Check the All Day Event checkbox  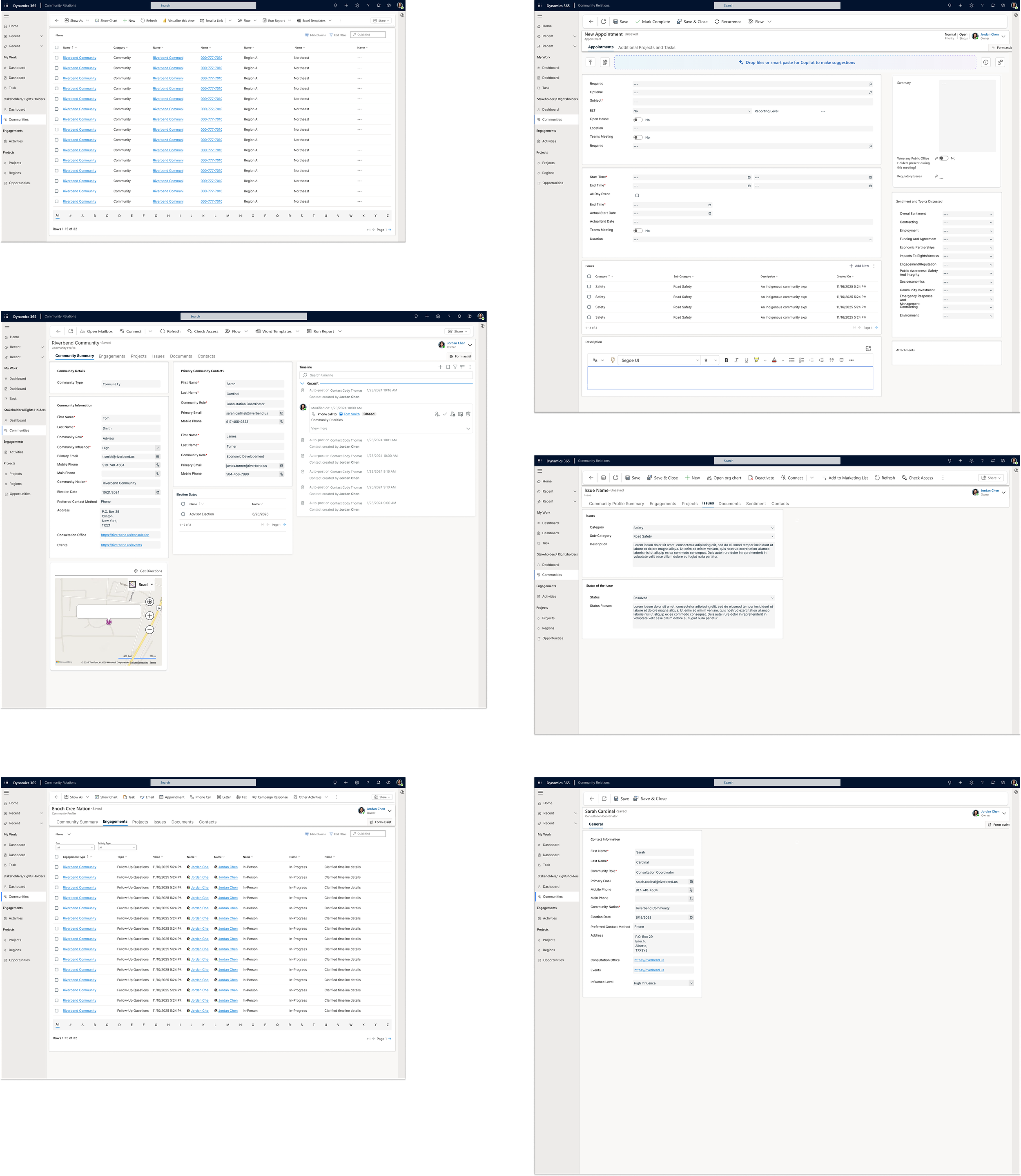coord(637,195)
